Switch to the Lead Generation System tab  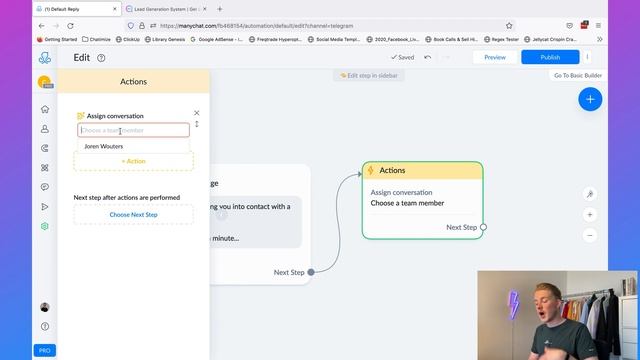point(165,9)
